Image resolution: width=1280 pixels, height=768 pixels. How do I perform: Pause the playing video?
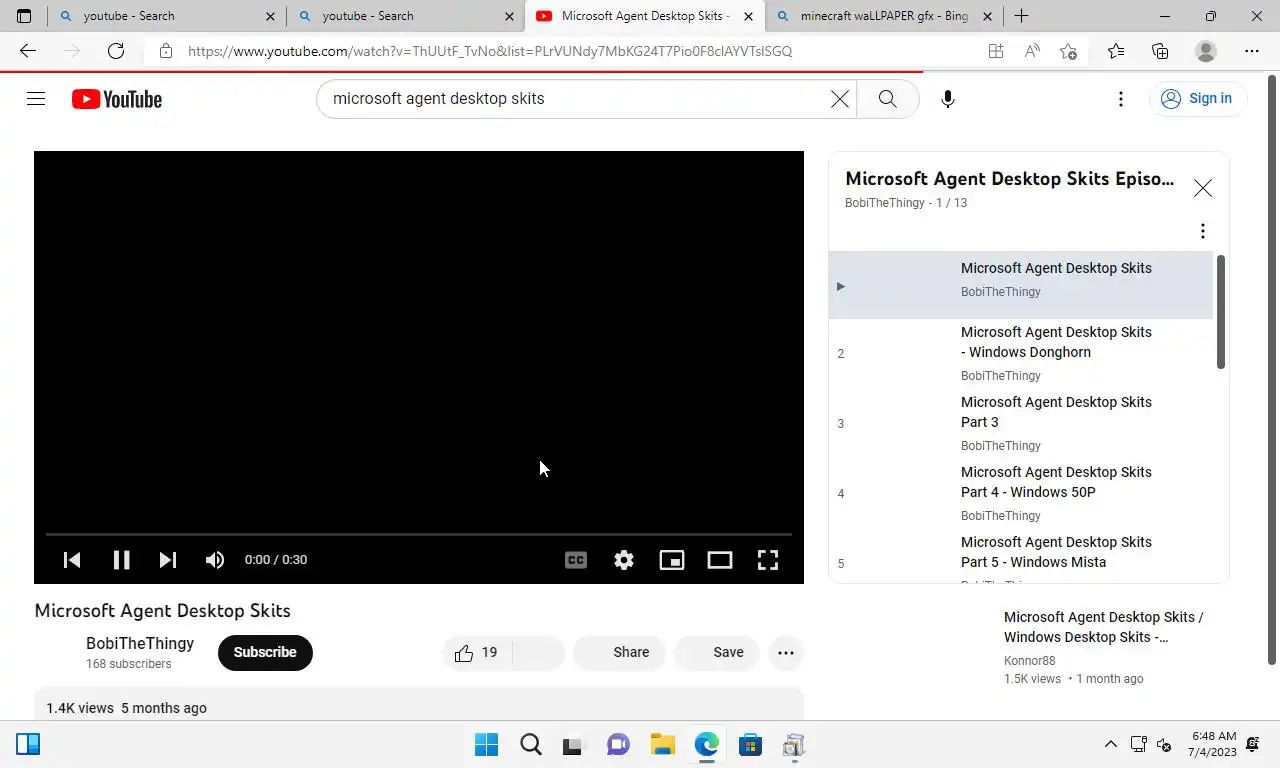(x=121, y=560)
